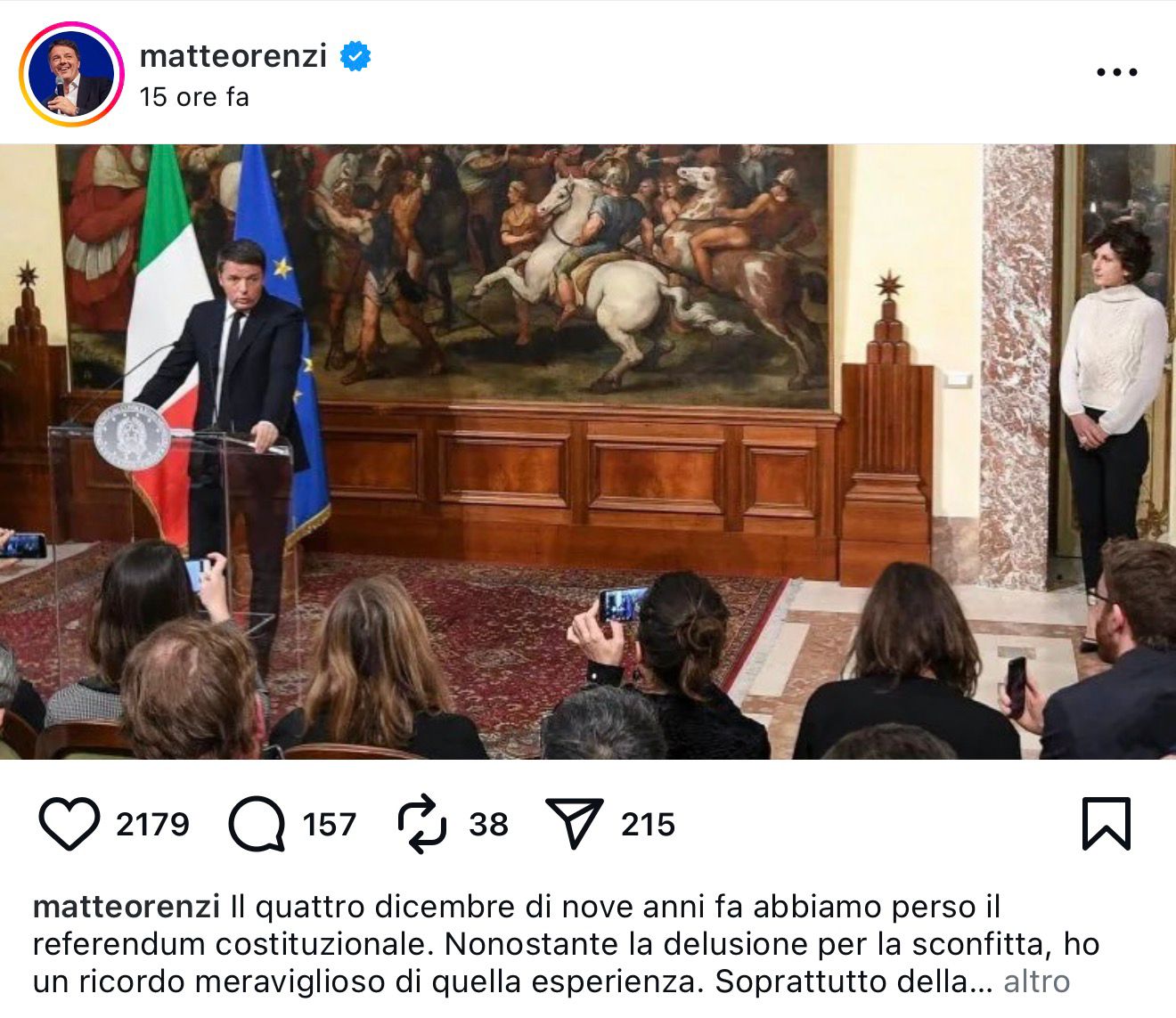Click the 38 reposts count

488,824
